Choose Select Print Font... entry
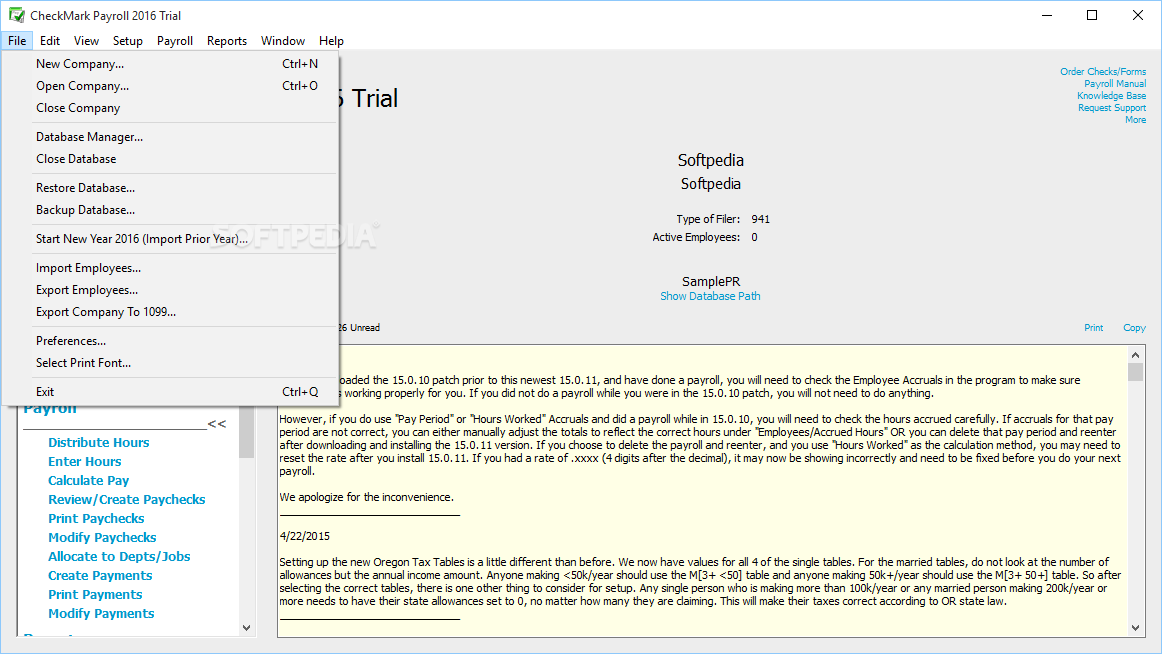The image size is (1162, 654). click(170, 363)
